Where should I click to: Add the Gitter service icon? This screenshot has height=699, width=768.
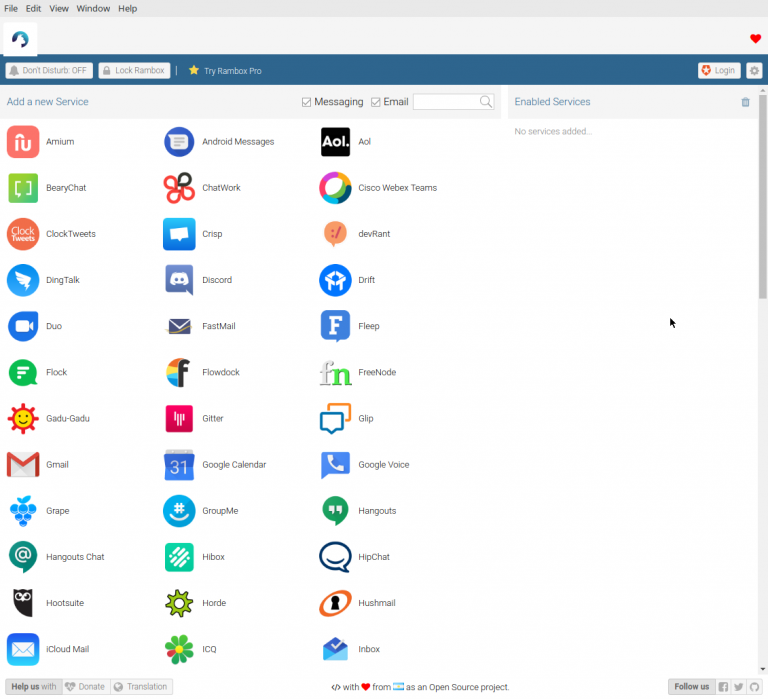pos(179,419)
